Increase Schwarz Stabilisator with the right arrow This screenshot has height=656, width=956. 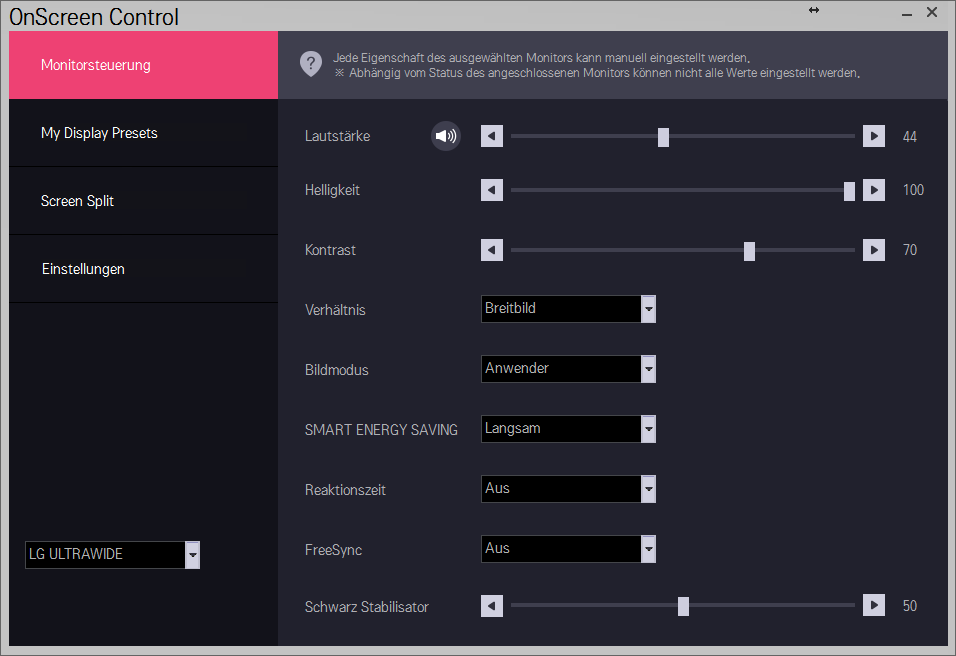point(874,606)
